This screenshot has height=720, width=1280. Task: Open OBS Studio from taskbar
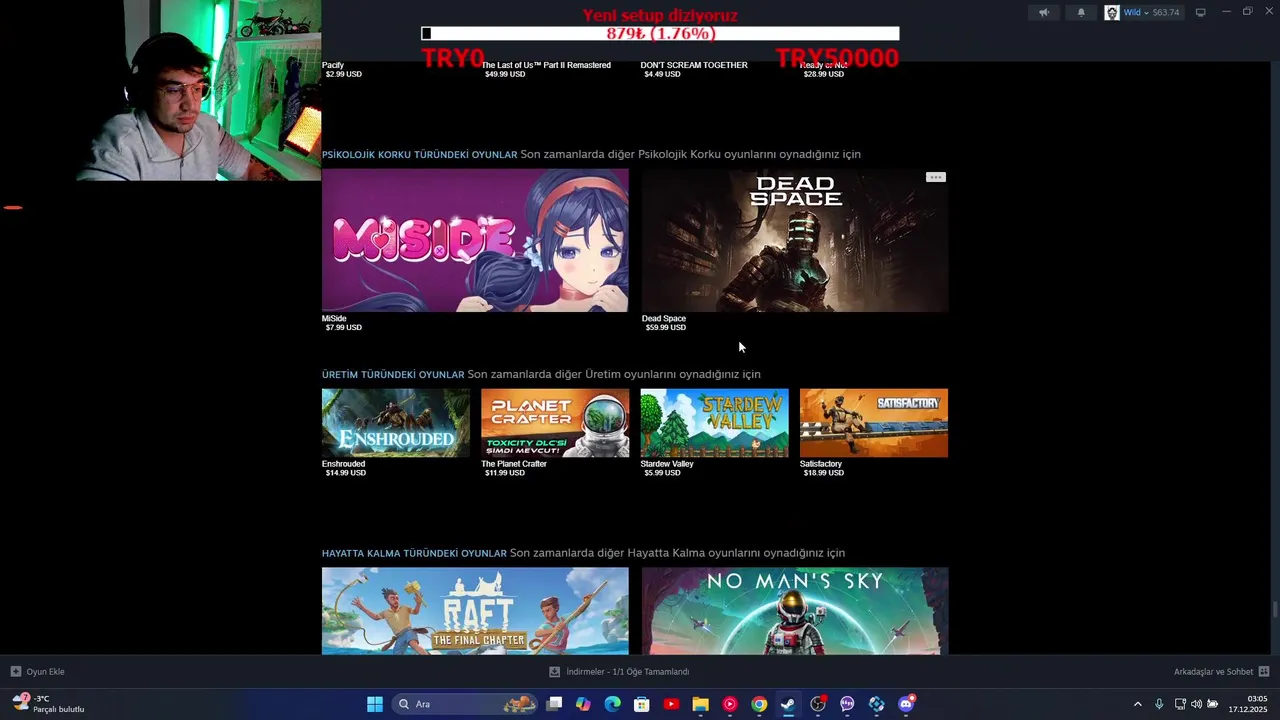point(818,704)
